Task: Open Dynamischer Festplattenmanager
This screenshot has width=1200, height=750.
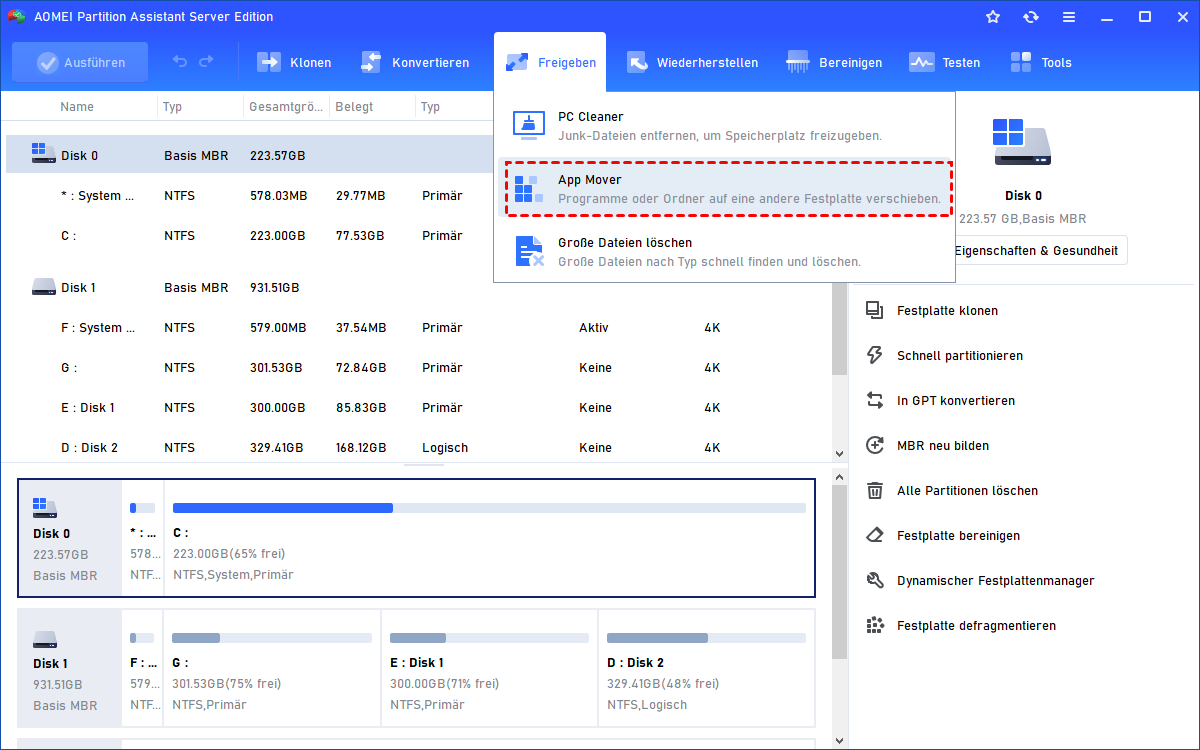Action: [995, 581]
